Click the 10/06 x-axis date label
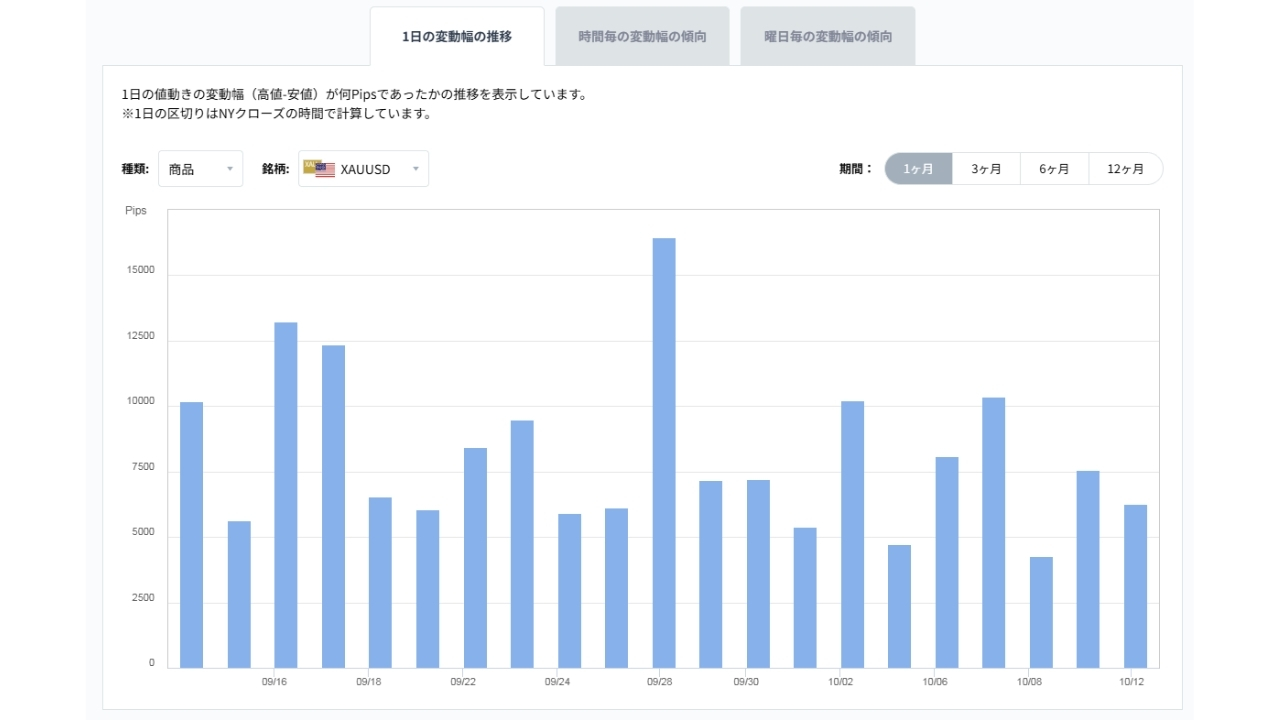This screenshot has height=720, width=1280. click(x=935, y=682)
